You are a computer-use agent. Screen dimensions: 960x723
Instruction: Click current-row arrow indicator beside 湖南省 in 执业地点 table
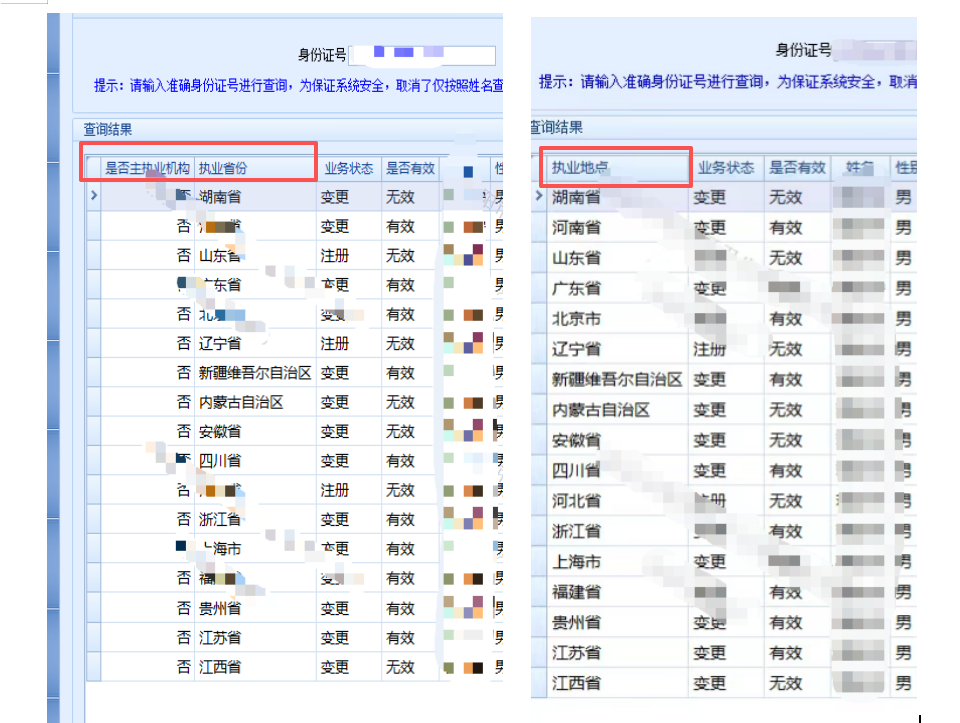click(x=539, y=196)
